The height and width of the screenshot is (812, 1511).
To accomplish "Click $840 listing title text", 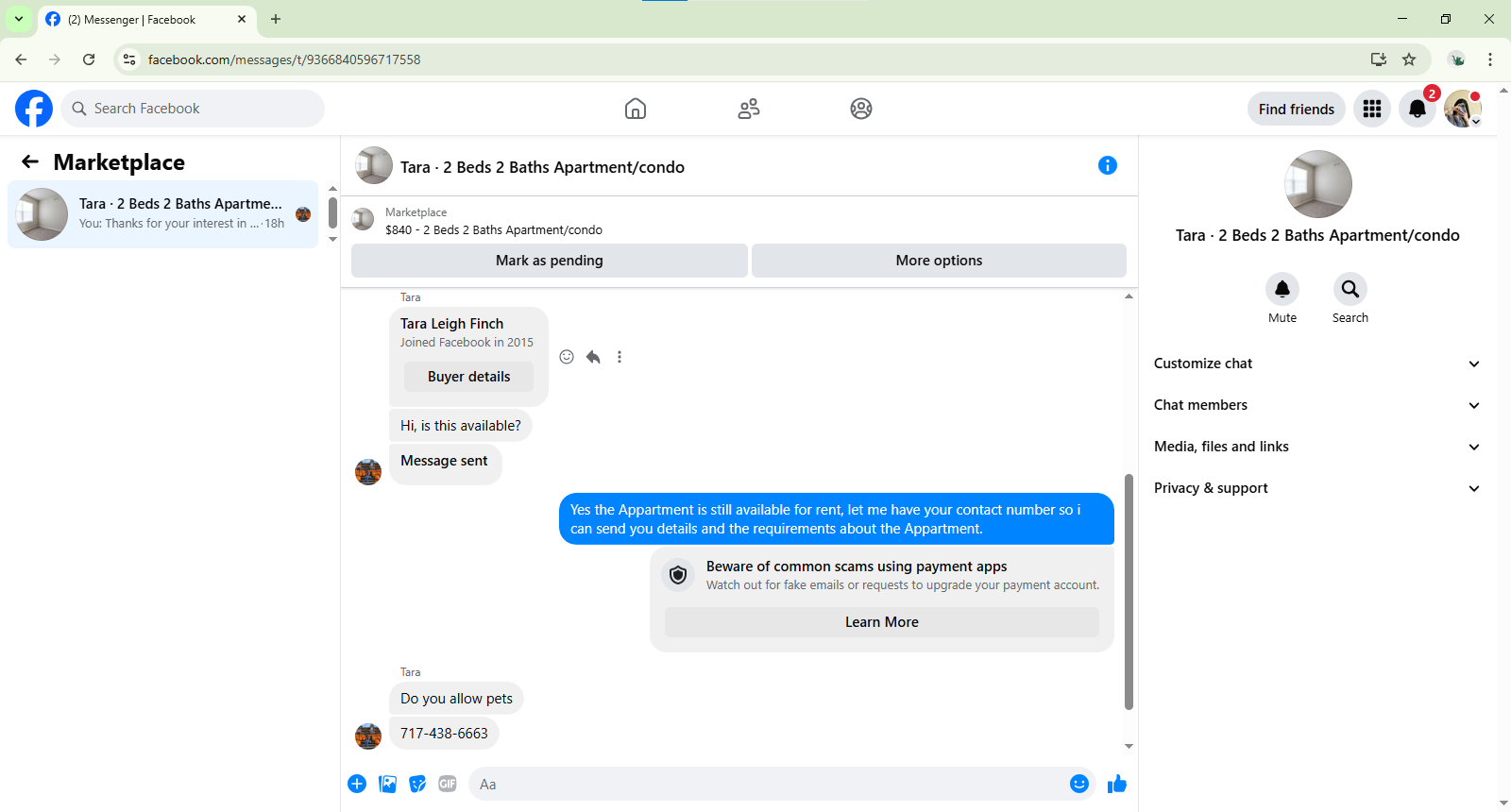I will (494, 229).
